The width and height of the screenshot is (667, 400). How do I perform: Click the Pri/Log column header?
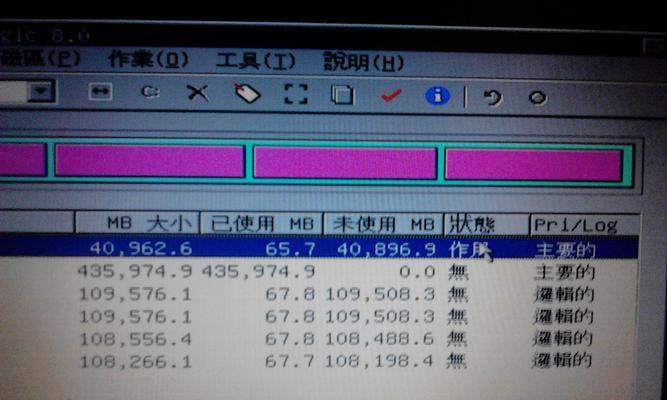pyautogui.click(x=585, y=225)
